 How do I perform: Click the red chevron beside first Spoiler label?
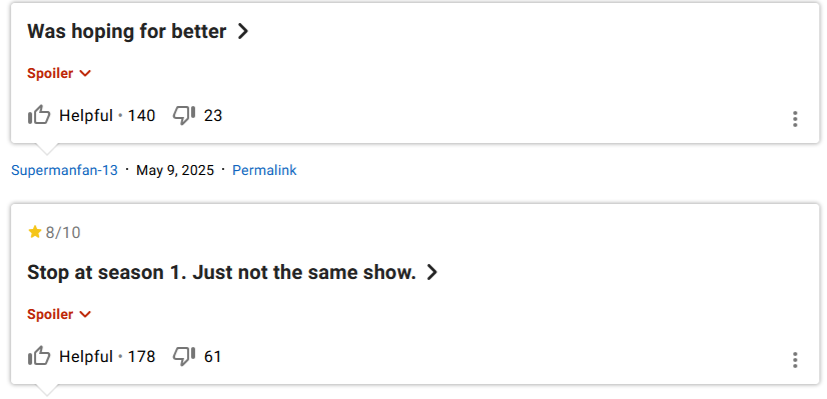point(85,73)
